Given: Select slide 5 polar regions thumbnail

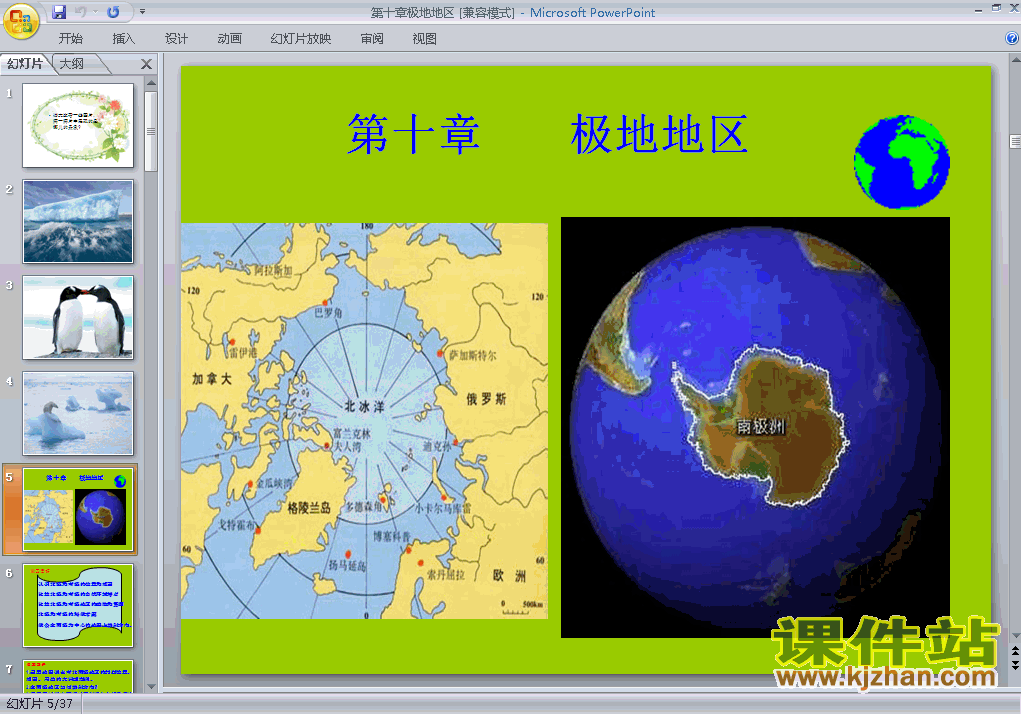Looking at the screenshot, I should (78, 509).
